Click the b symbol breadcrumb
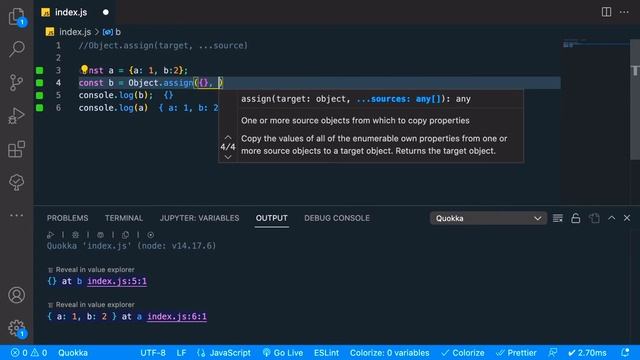 click(x=112, y=32)
